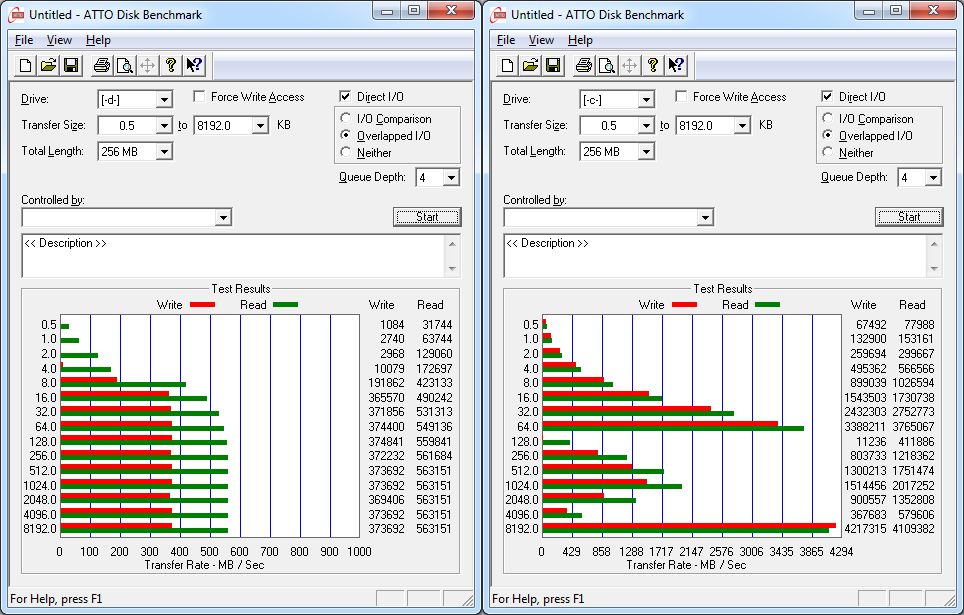The height and width of the screenshot is (615, 964).
Task: Open Drive [-d-] dropdown in left window
Action: coord(164,100)
